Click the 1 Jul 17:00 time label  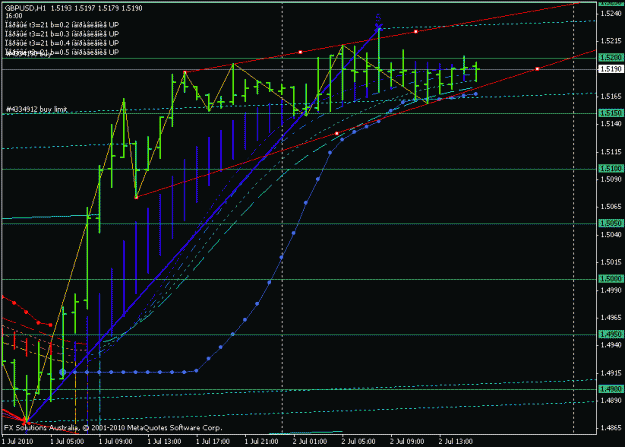[213, 441]
